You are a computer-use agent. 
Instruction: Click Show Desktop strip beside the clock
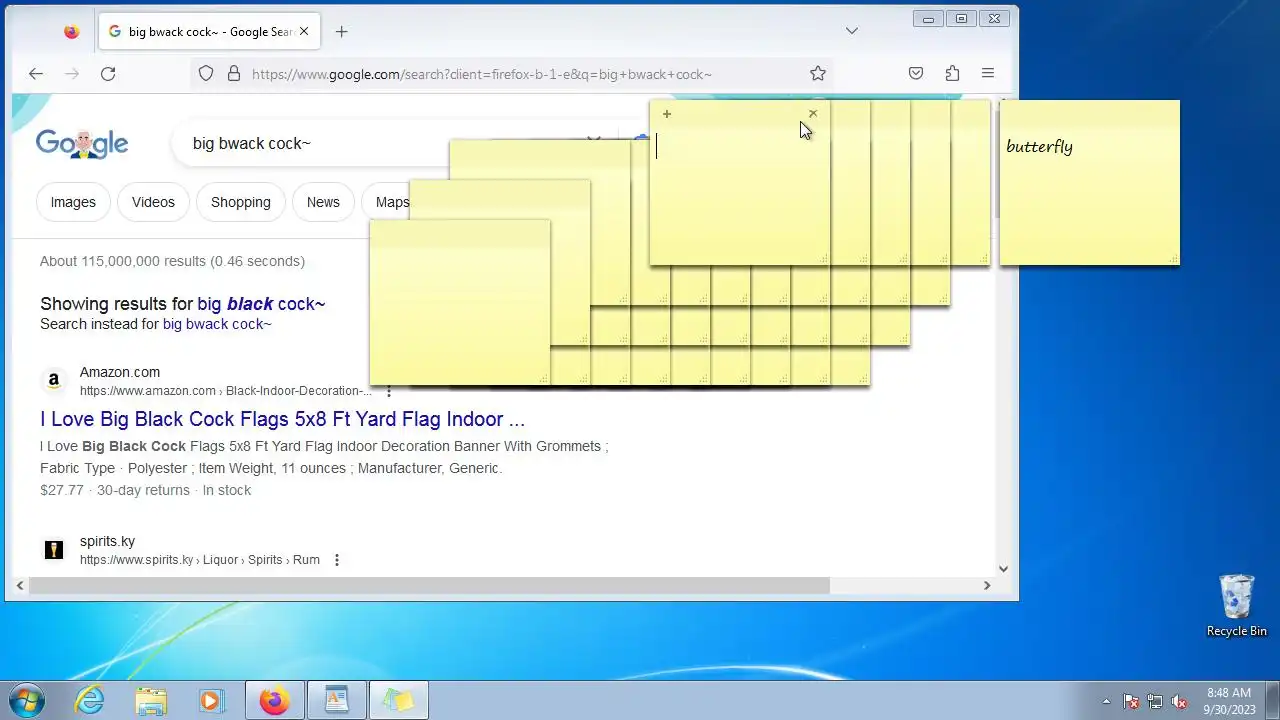[1272, 701]
